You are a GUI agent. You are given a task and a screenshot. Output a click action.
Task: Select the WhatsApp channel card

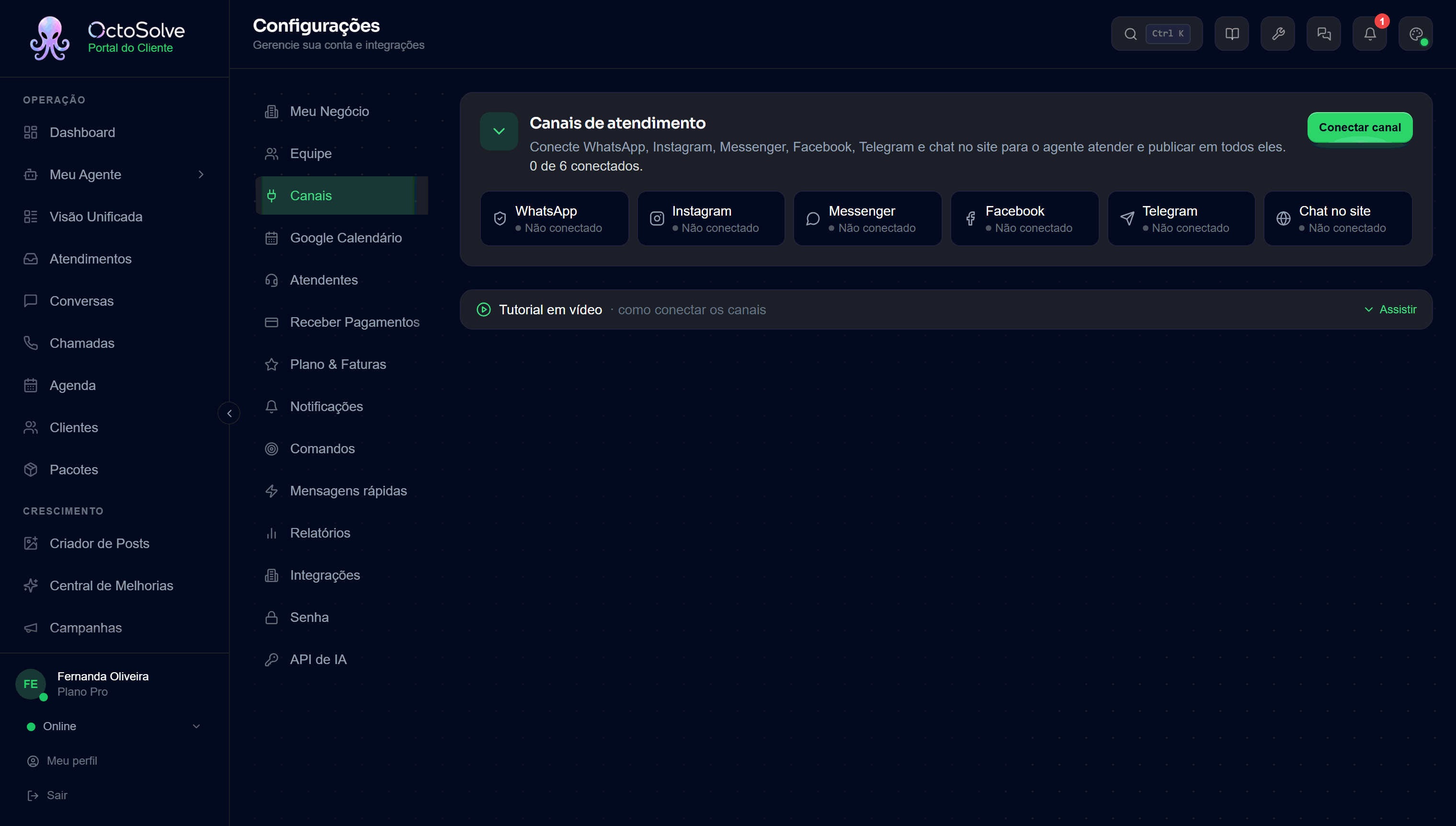click(x=554, y=218)
